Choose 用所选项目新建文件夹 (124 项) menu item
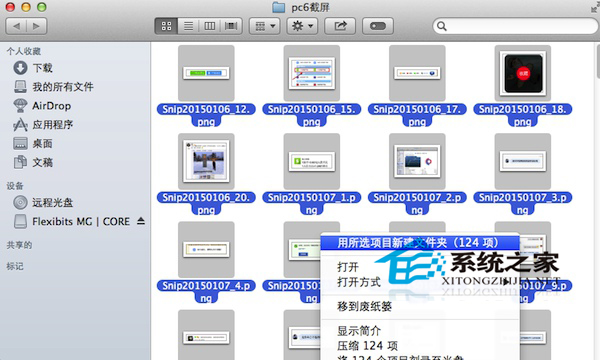This screenshot has height=360, width=600. tap(420, 243)
